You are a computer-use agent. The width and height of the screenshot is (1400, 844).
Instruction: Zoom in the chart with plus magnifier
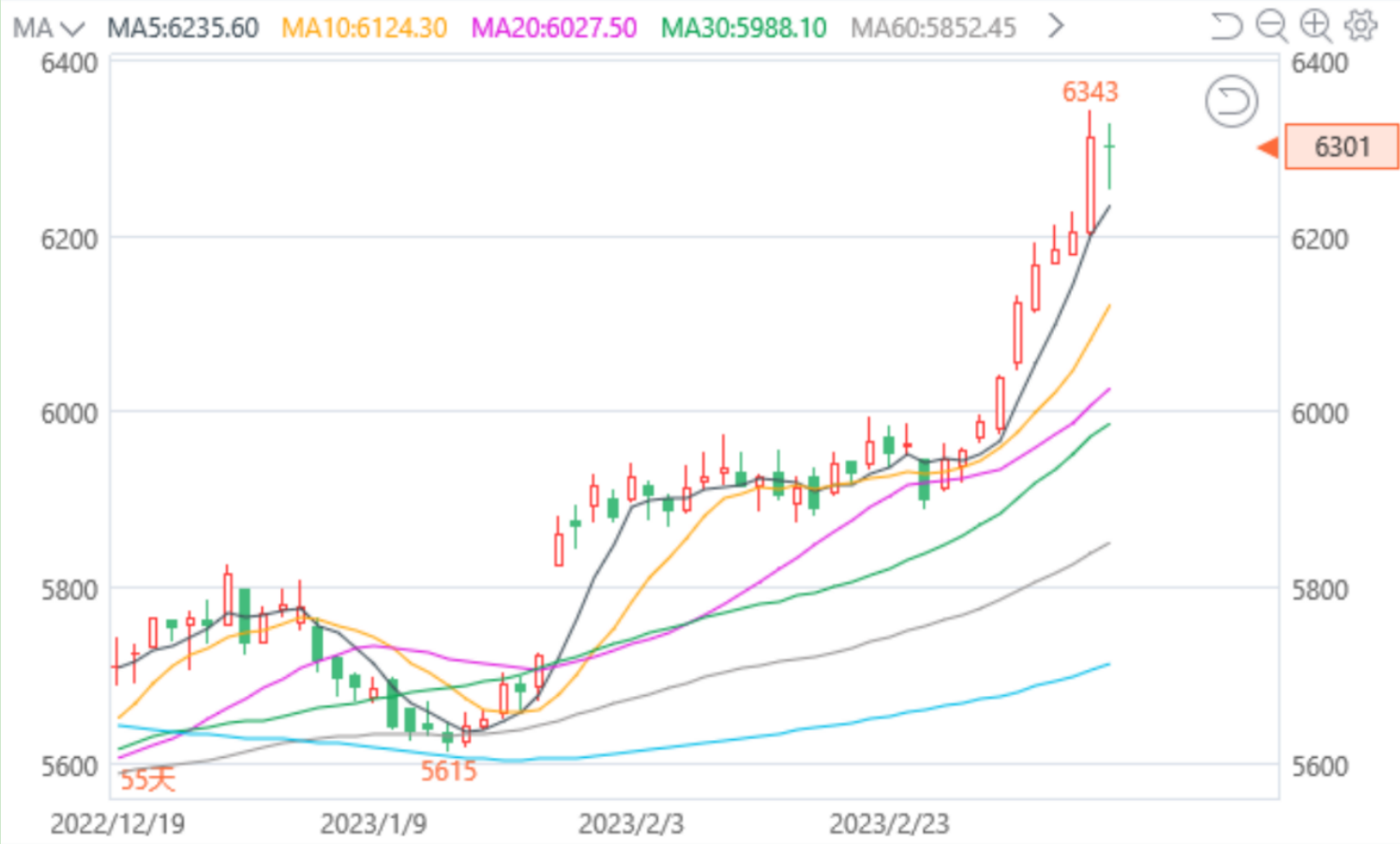(x=1316, y=25)
